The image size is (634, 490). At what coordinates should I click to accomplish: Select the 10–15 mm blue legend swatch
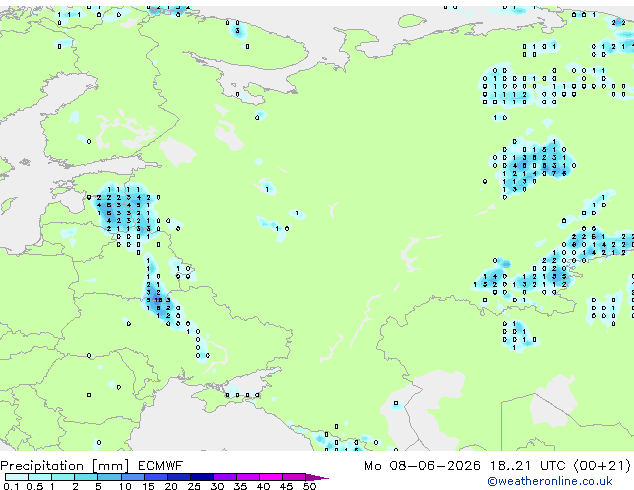[x=132, y=477]
